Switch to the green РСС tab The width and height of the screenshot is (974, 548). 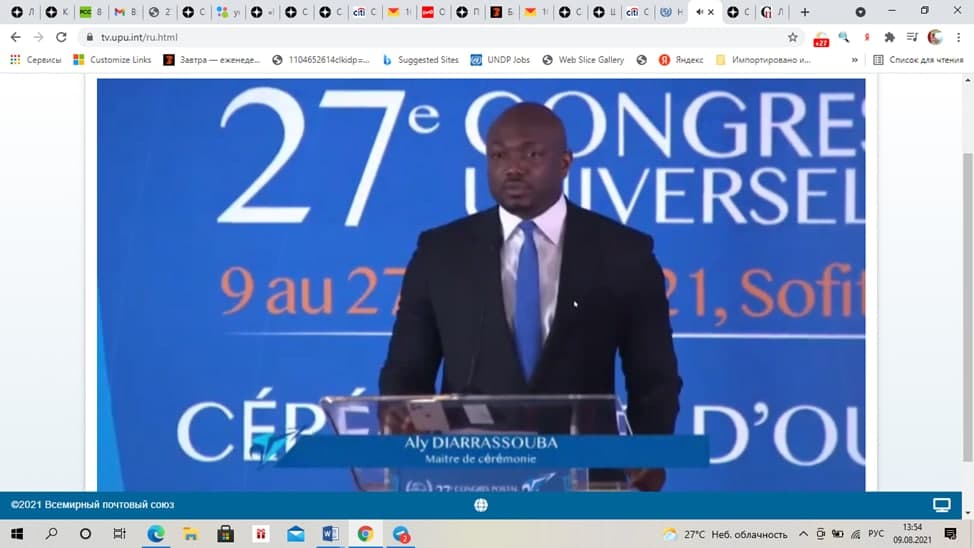(91, 12)
